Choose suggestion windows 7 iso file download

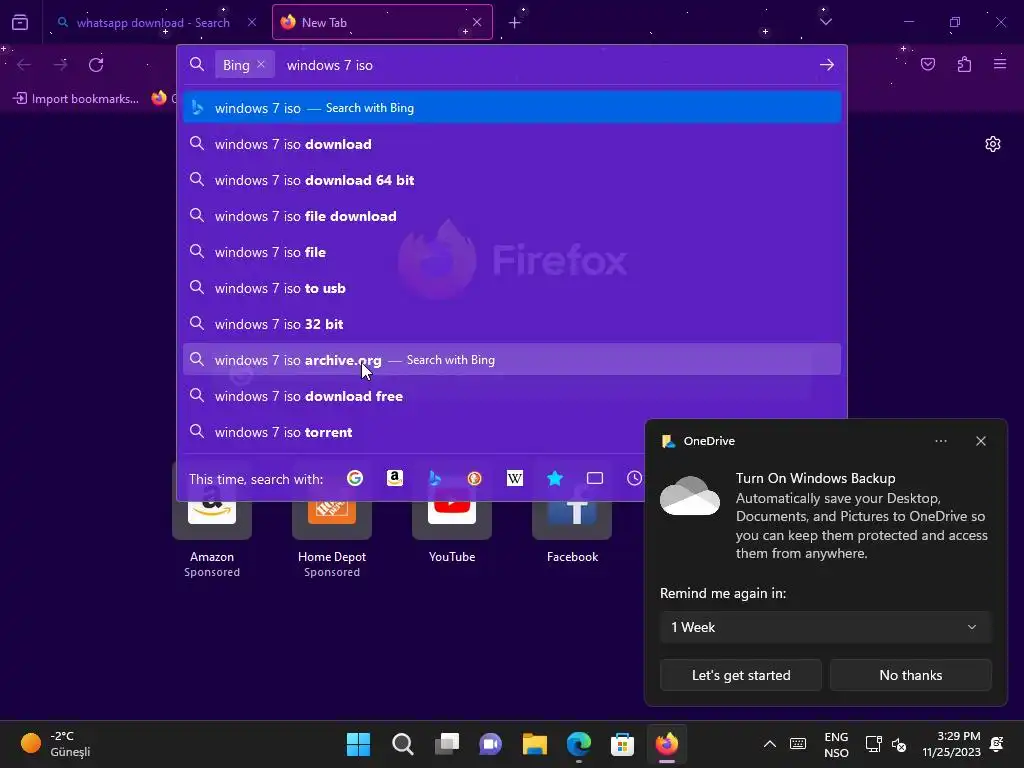512,216
